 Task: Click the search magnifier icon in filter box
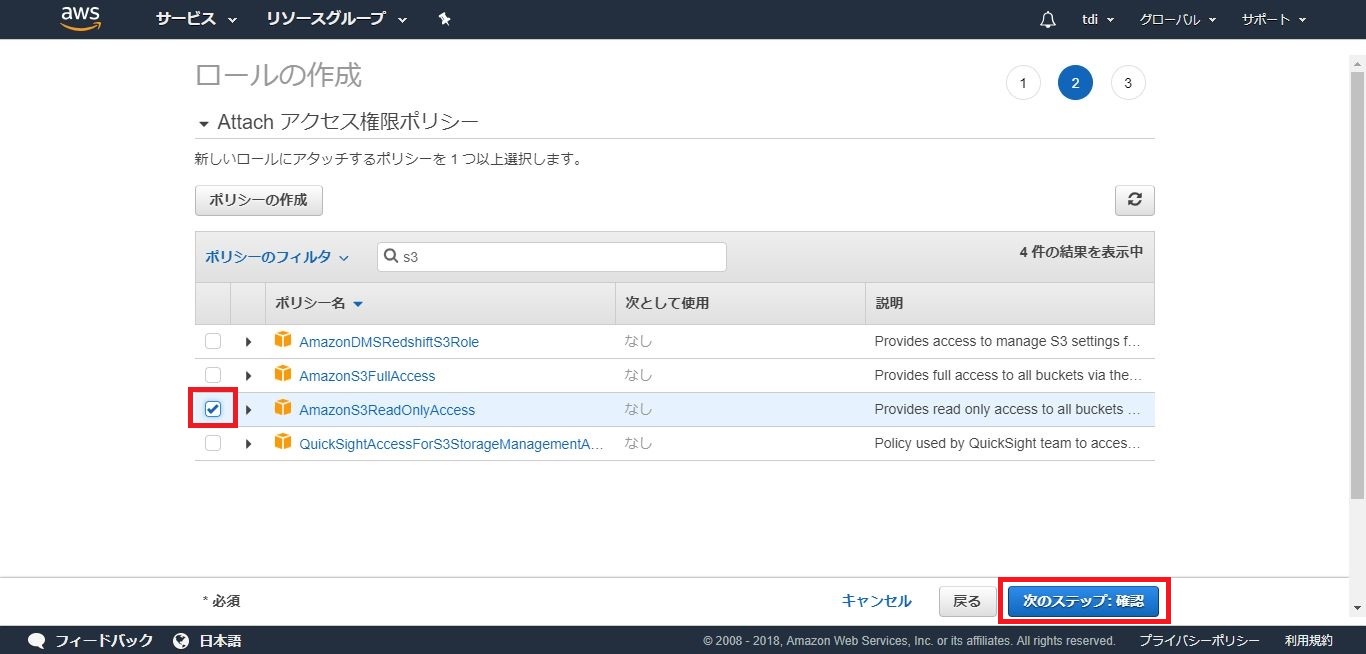(x=392, y=257)
